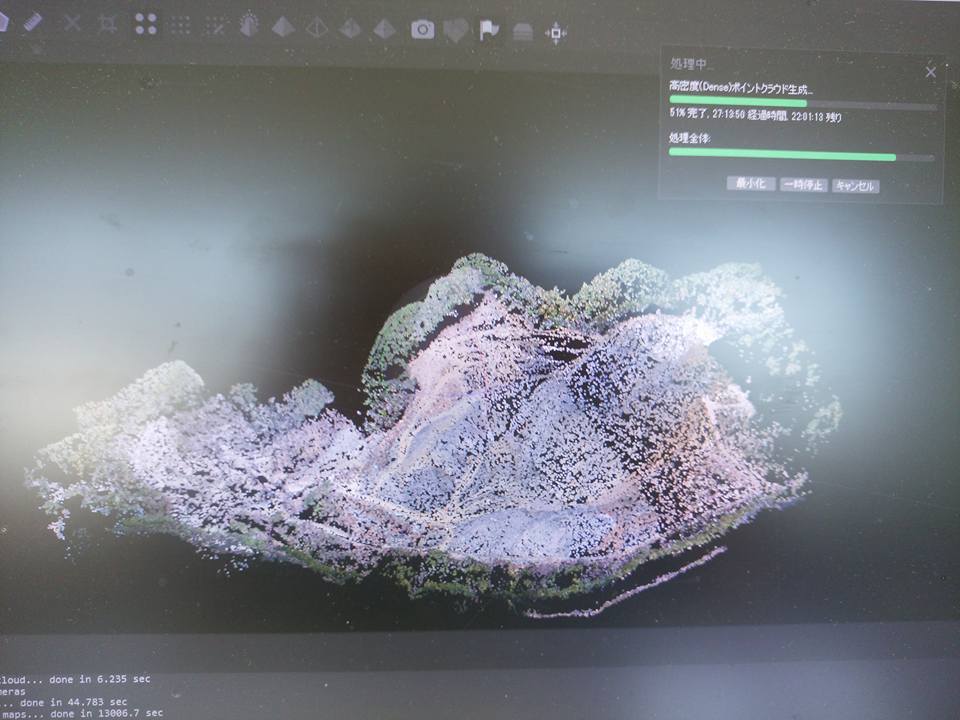Switch to Shaded model view
The height and width of the screenshot is (720, 960).
[283, 26]
